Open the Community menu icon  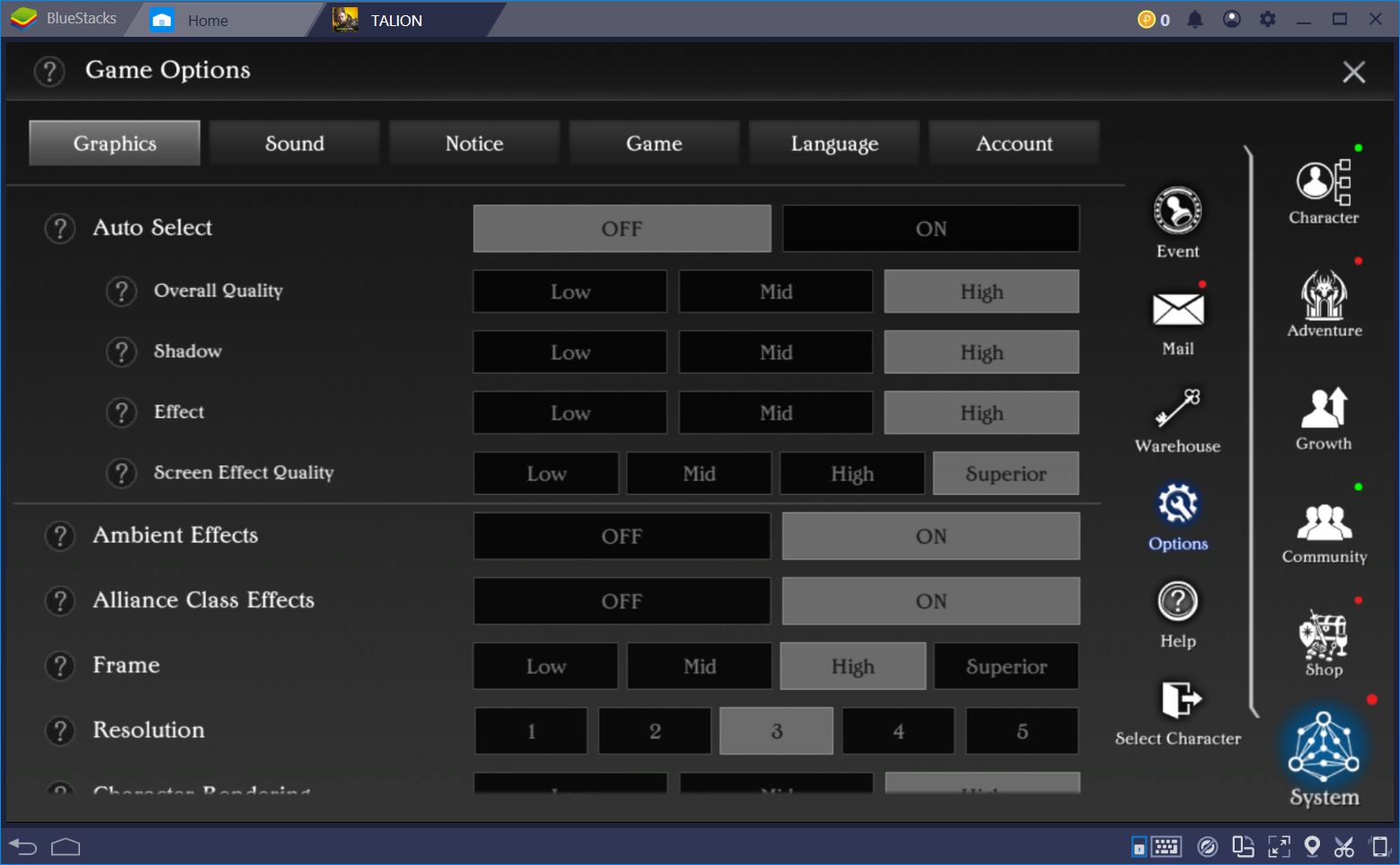[x=1325, y=522]
